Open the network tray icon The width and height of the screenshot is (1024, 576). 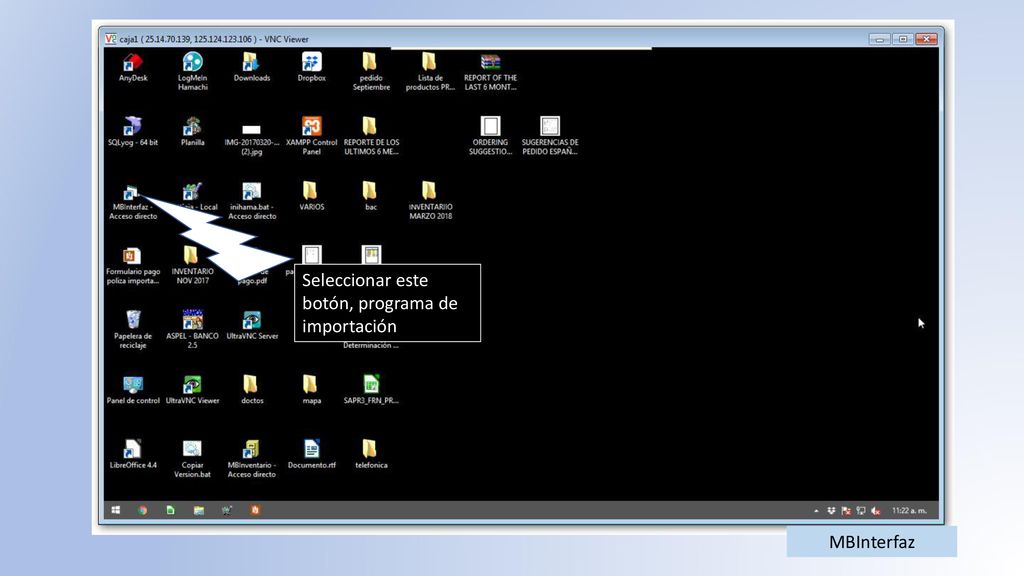click(x=861, y=511)
